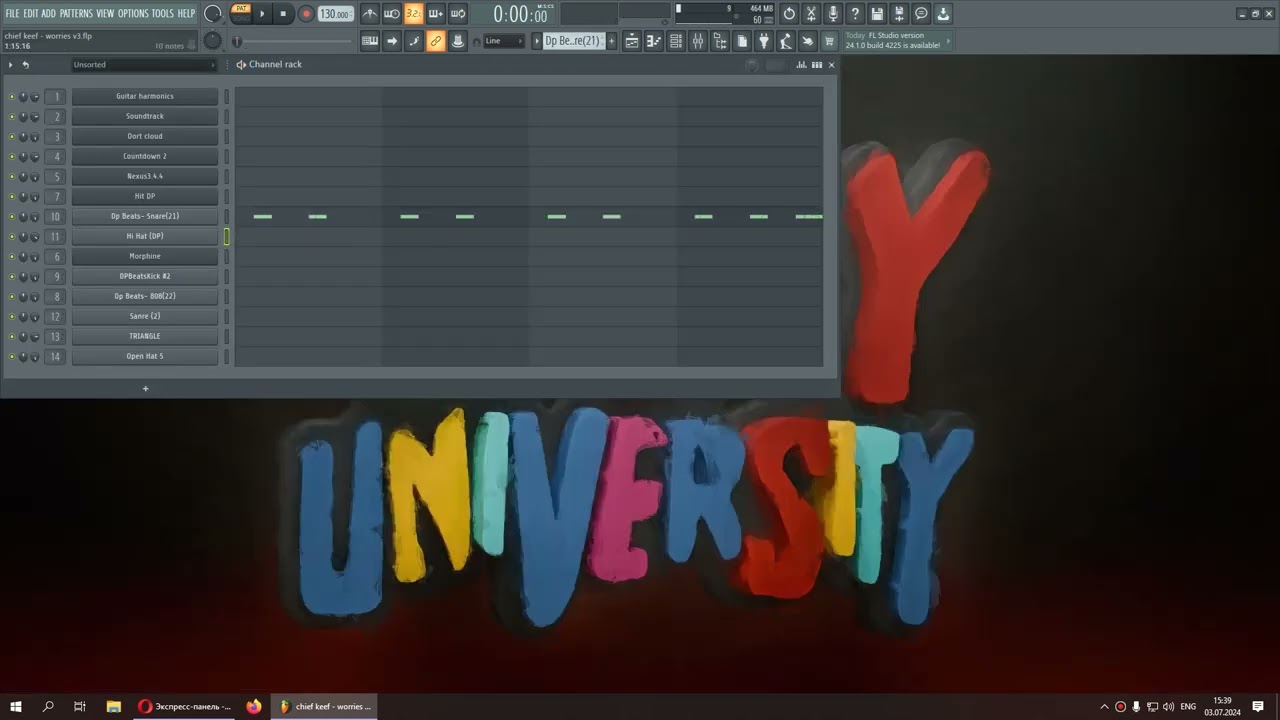Click the Open Hat 5 channel button
1280x720 pixels.
pos(145,357)
